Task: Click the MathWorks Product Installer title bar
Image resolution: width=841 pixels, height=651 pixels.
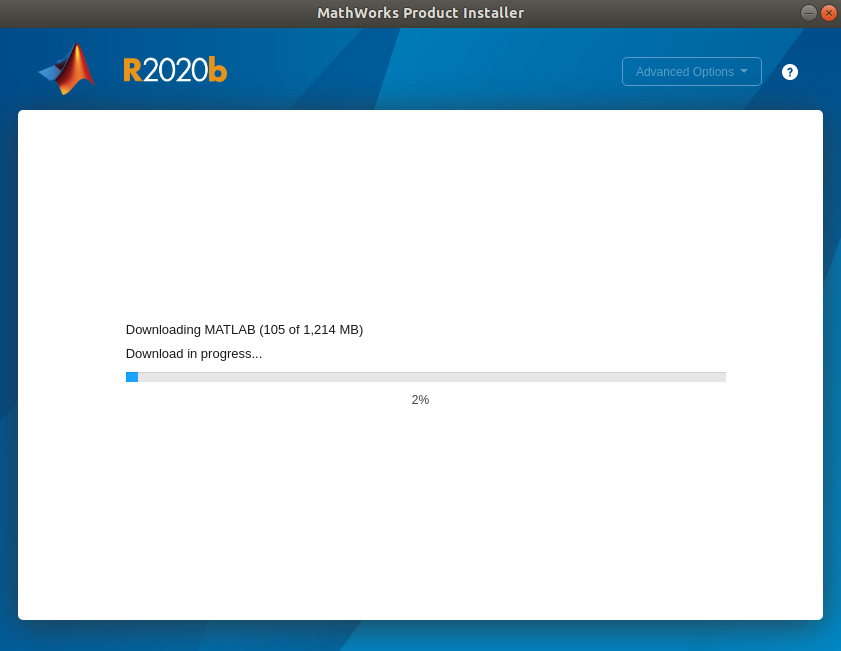Action: [x=420, y=13]
